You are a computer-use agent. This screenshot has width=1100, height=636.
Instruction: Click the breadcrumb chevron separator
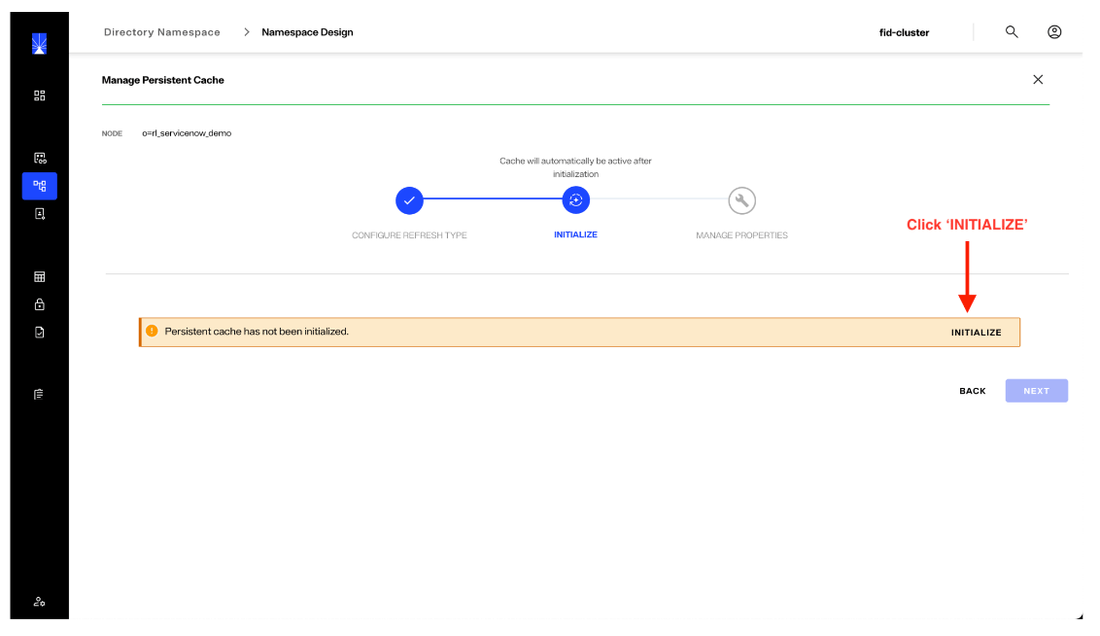(x=246, y=32)
